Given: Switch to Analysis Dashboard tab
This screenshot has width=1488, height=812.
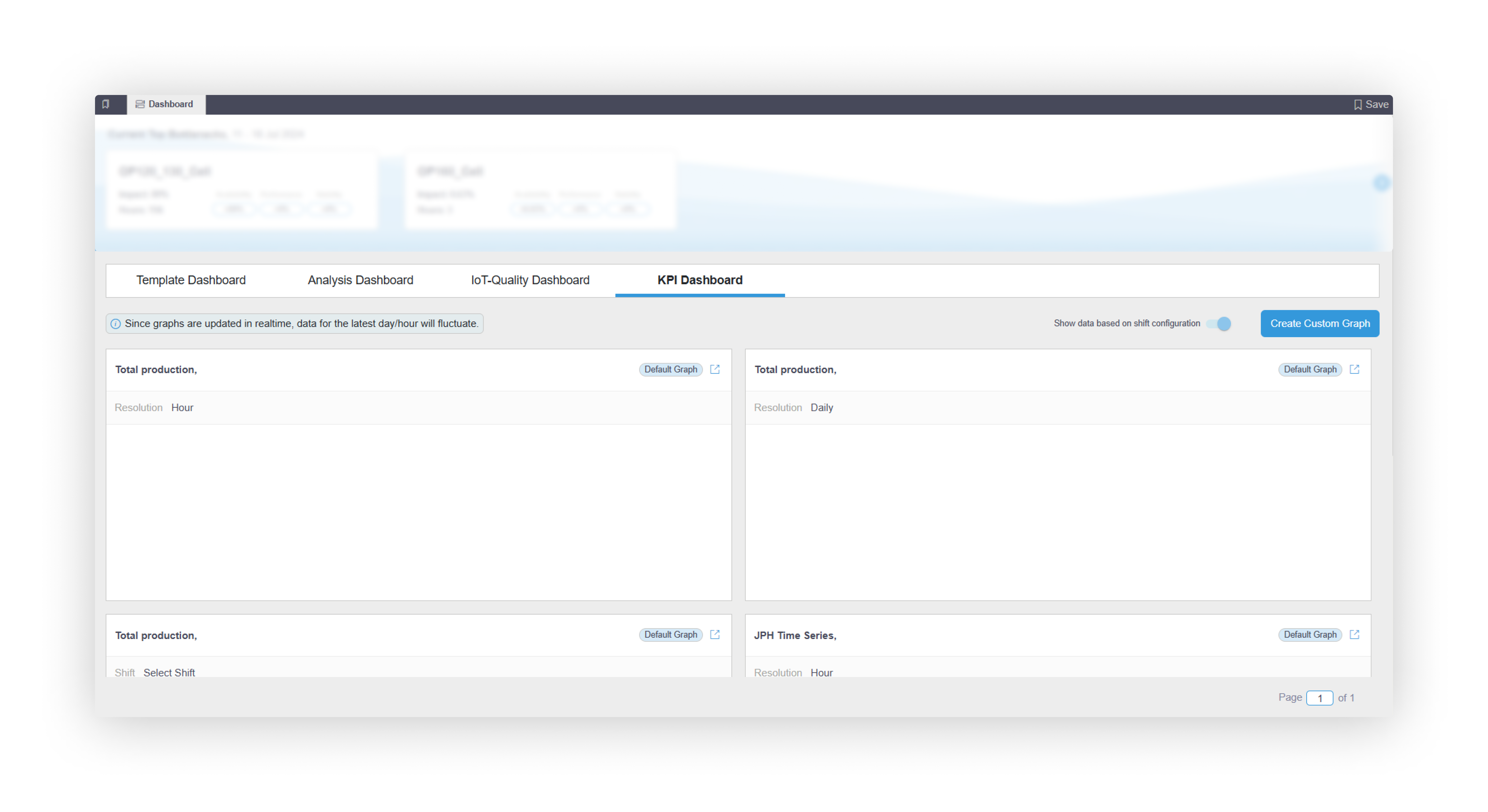Looking at the screenshot, I should 360,280.
